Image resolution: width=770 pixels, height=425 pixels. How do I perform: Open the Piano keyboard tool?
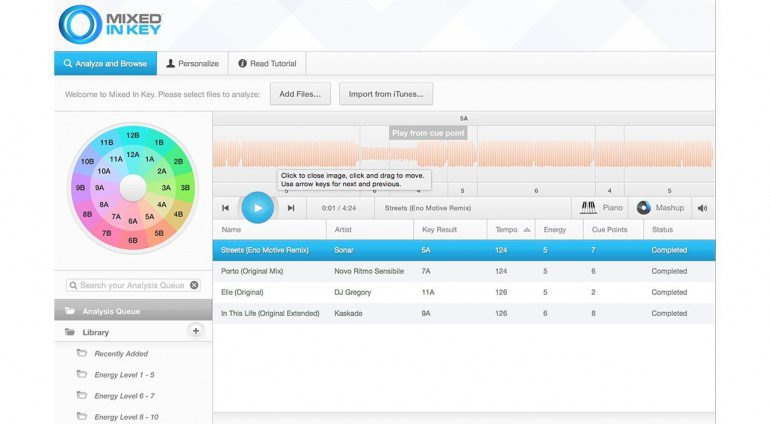pyautogui.click(x=602, y=208)
